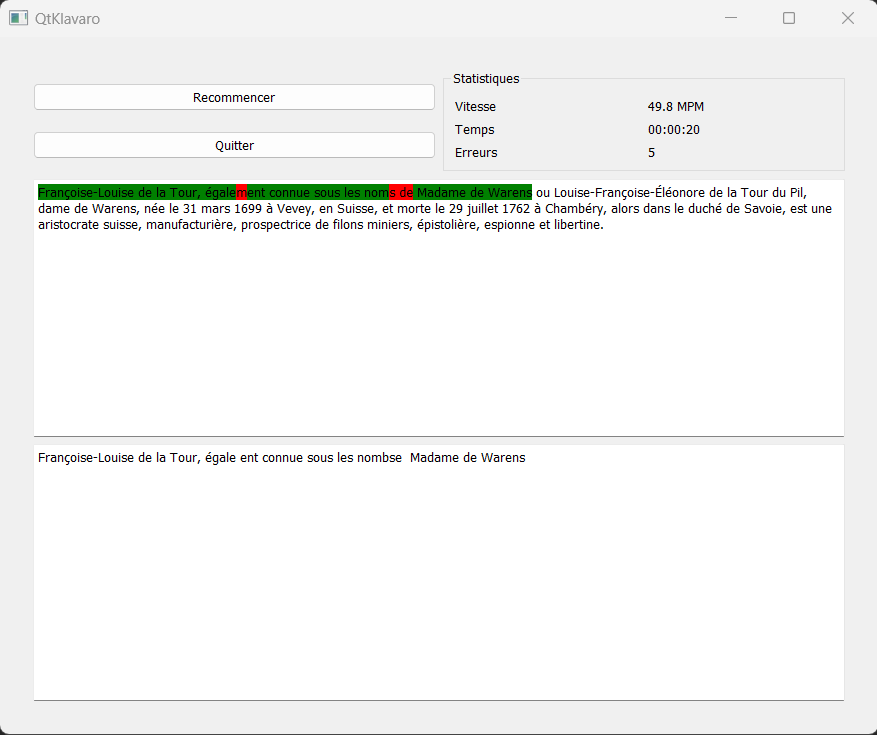The image size is (877, 735).
Task: Minimize the QtKlavaro window
Action: (730, 18)
